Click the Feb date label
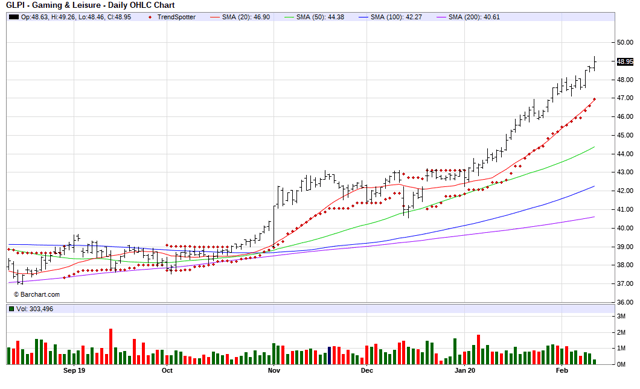This screenshot has height=389, width=640. click(x=562, y=371)
